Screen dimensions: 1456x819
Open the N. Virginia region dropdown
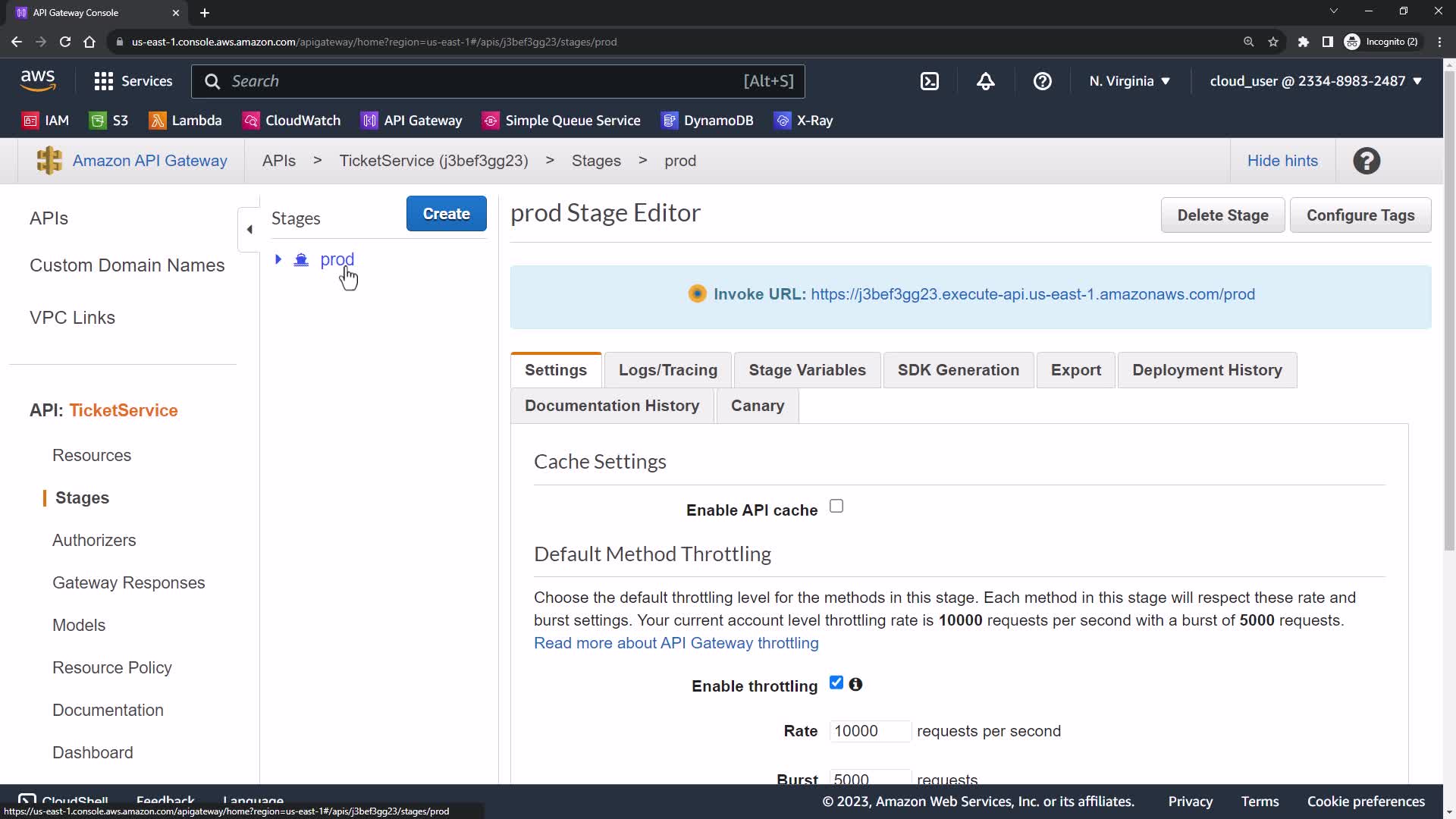(x=1129, y=81)
